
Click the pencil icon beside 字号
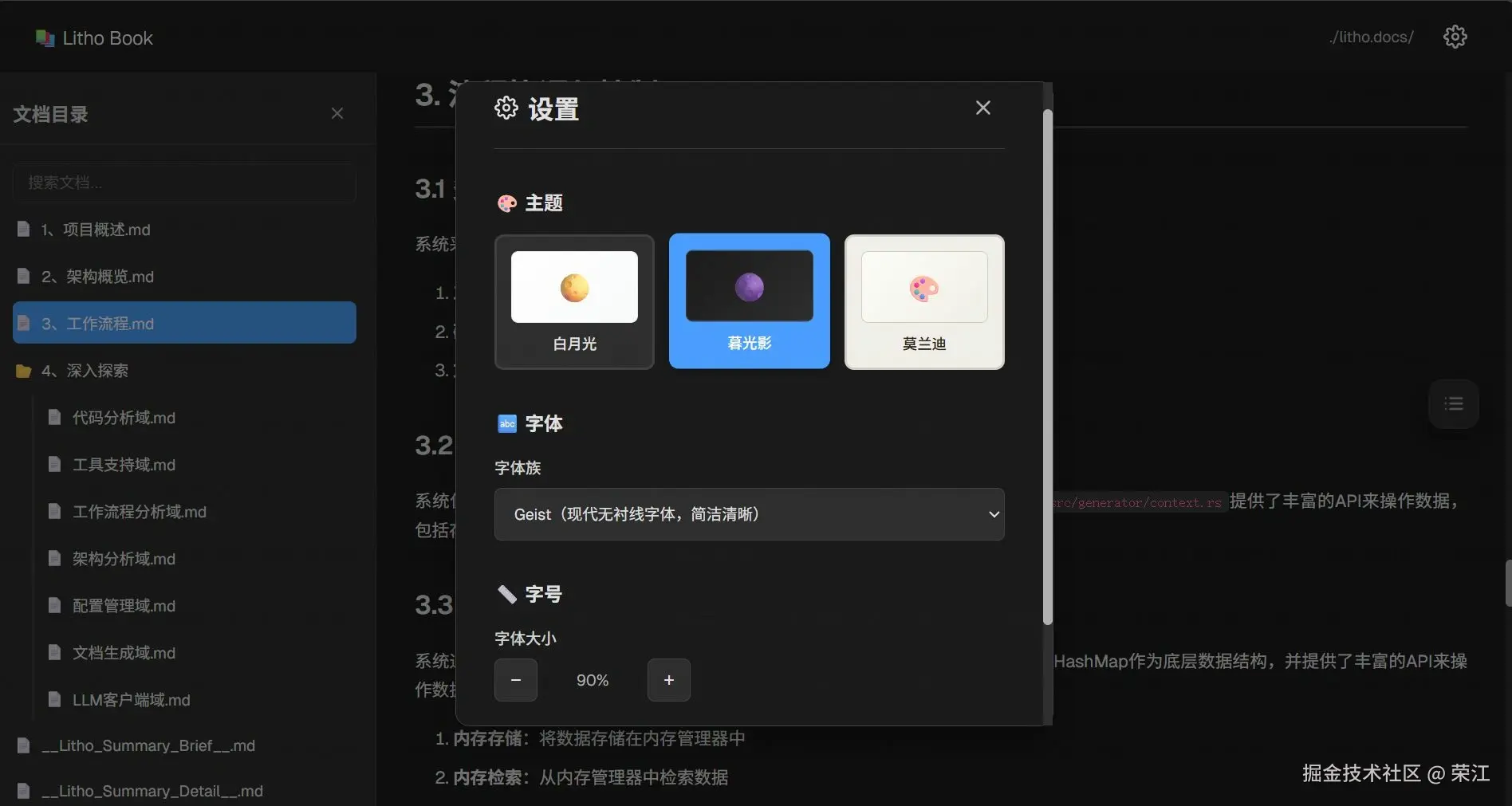click(506, 594)
